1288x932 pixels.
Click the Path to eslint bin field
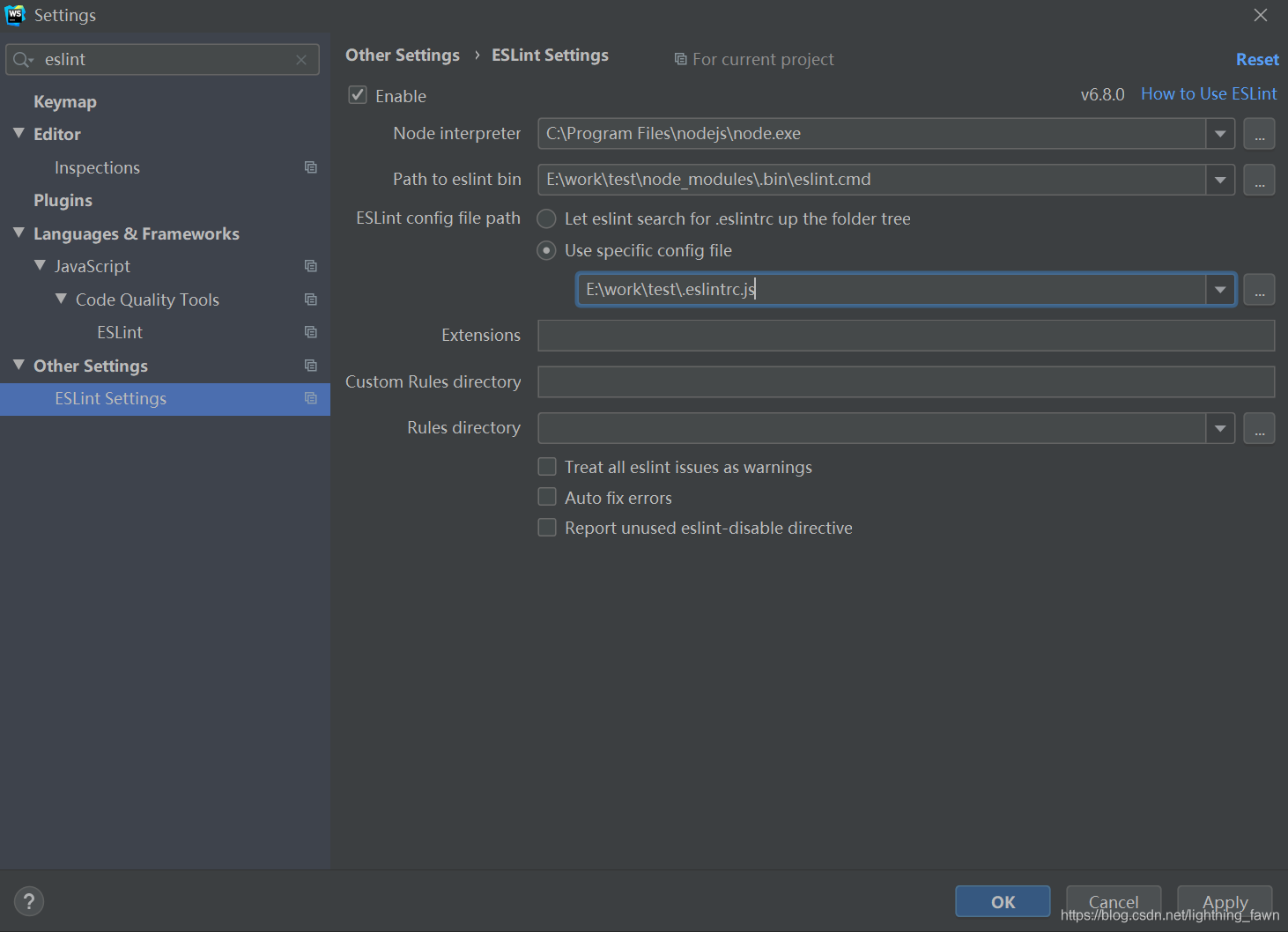point(872,180)
